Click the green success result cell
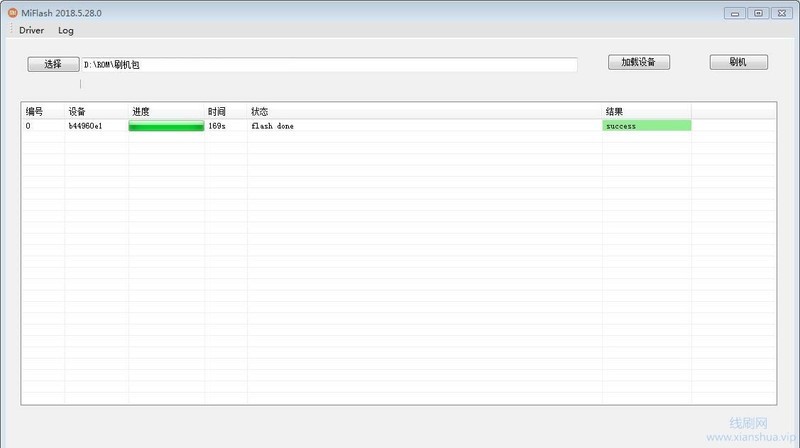This screenshot has height=448, width=800. tap(646, 126)
